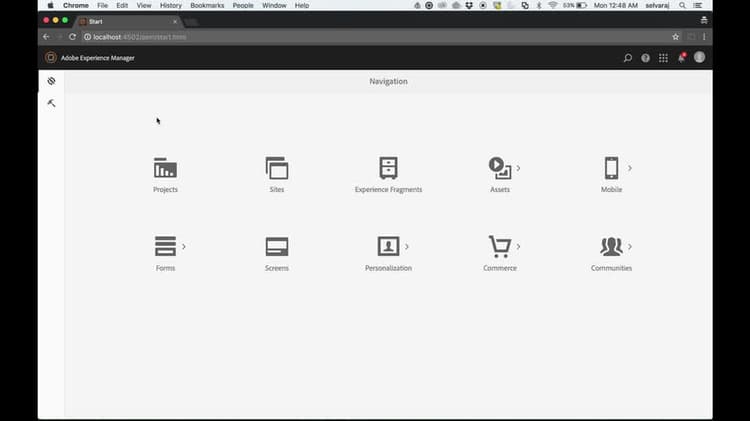The image size is (750, 421).
Task: Click the Commerce label
Action: tap(500, 268)
